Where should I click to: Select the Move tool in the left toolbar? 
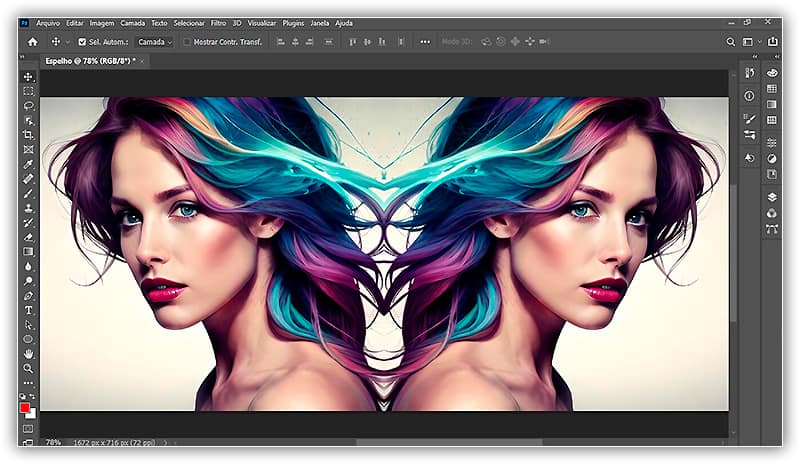coord(28,77)
